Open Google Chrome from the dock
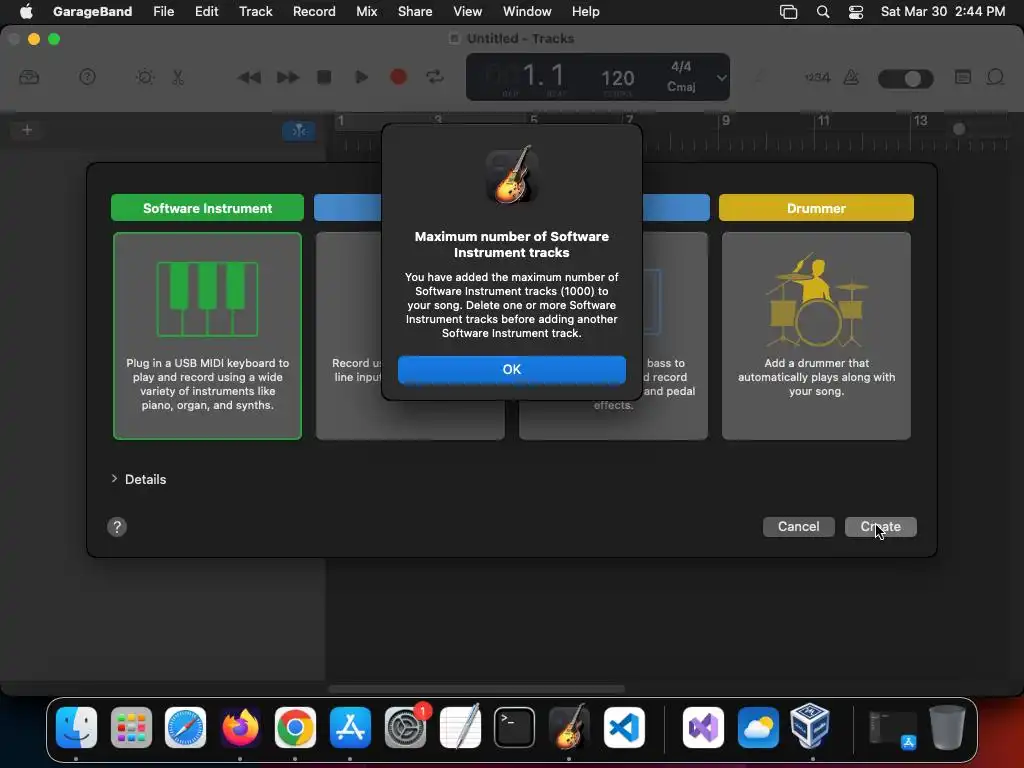 pos(295,727)
